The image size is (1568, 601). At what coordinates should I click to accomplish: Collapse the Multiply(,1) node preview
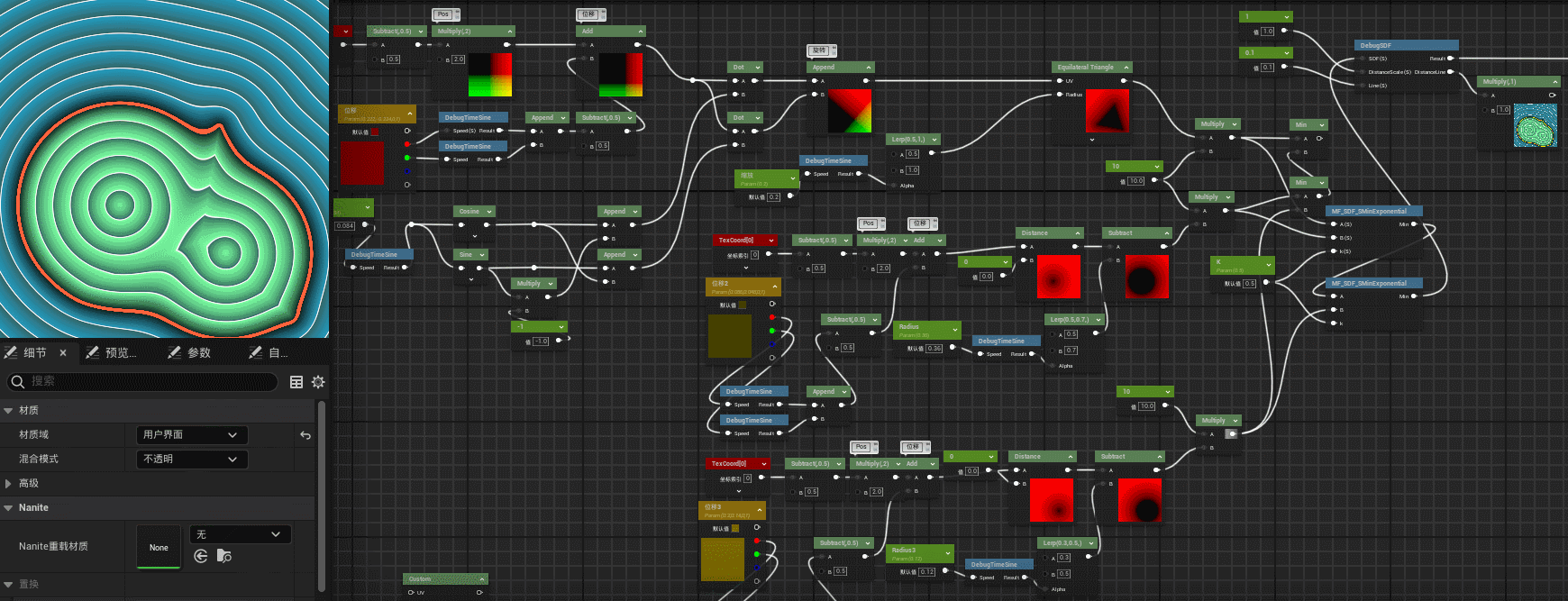(1554, 81)
